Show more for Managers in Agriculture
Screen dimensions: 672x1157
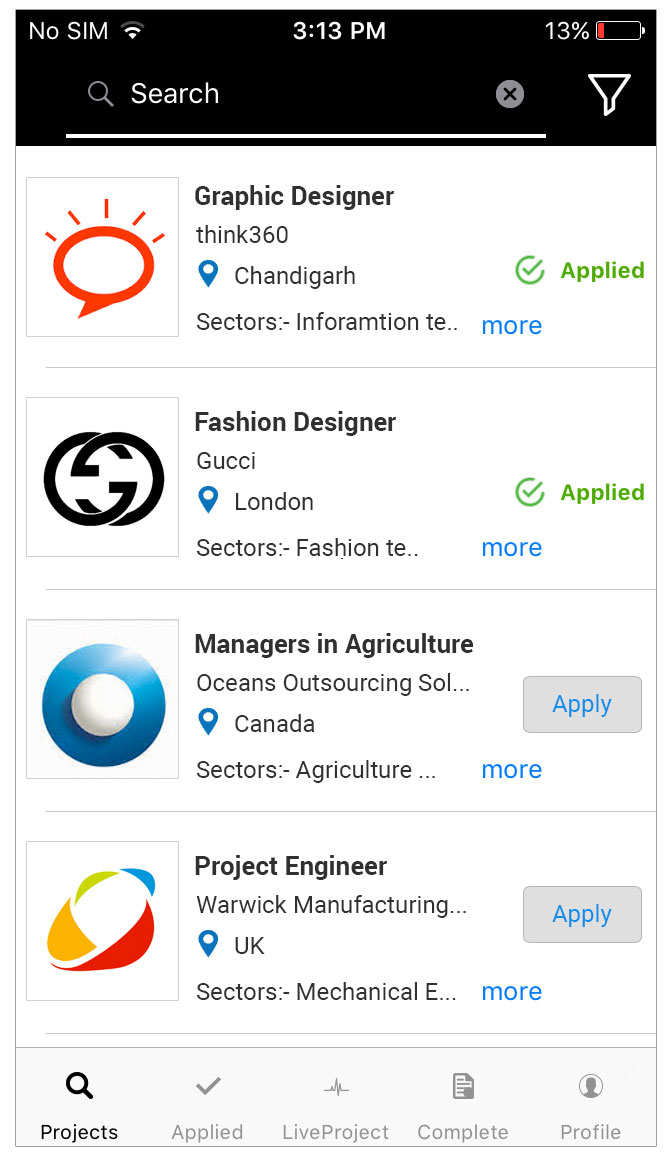tap(511, 769)
